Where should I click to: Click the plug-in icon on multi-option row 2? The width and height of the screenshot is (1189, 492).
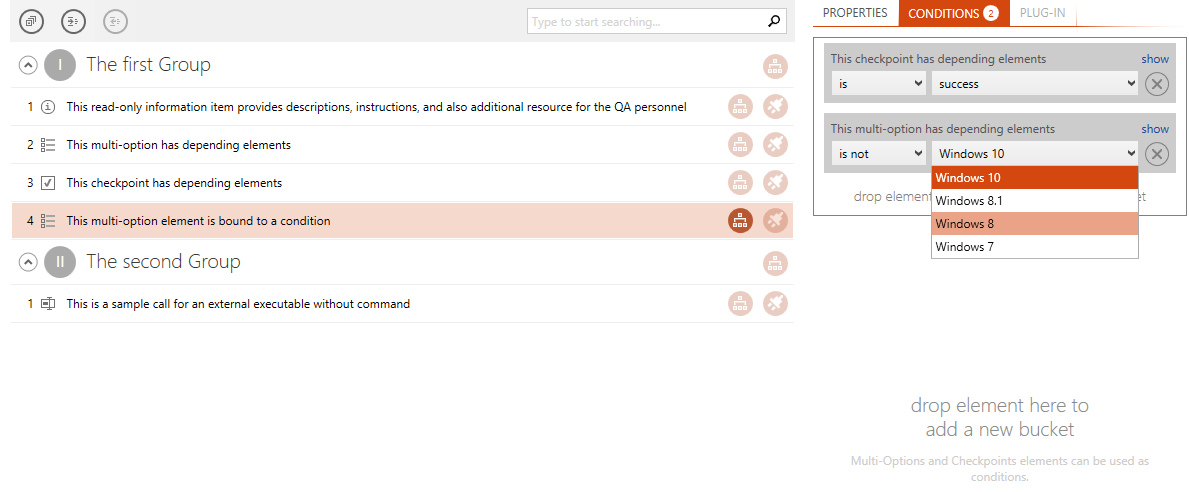coord(775,144)
